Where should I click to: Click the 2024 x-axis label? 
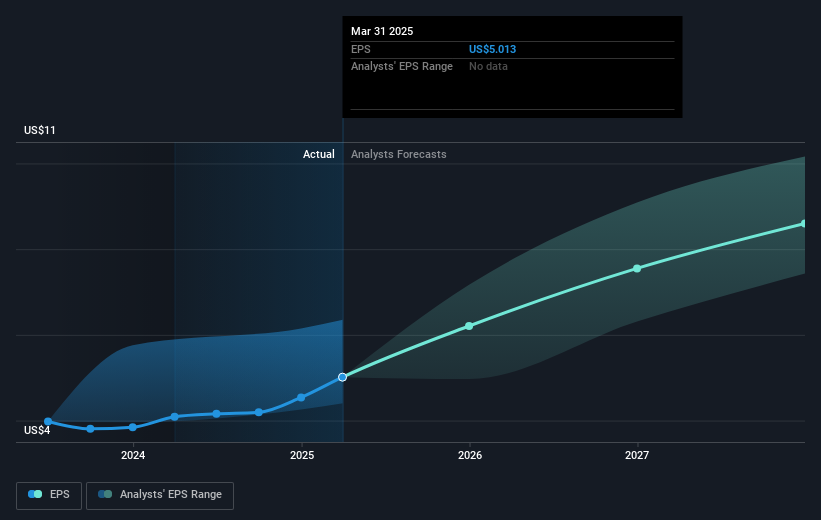(133, 455)
